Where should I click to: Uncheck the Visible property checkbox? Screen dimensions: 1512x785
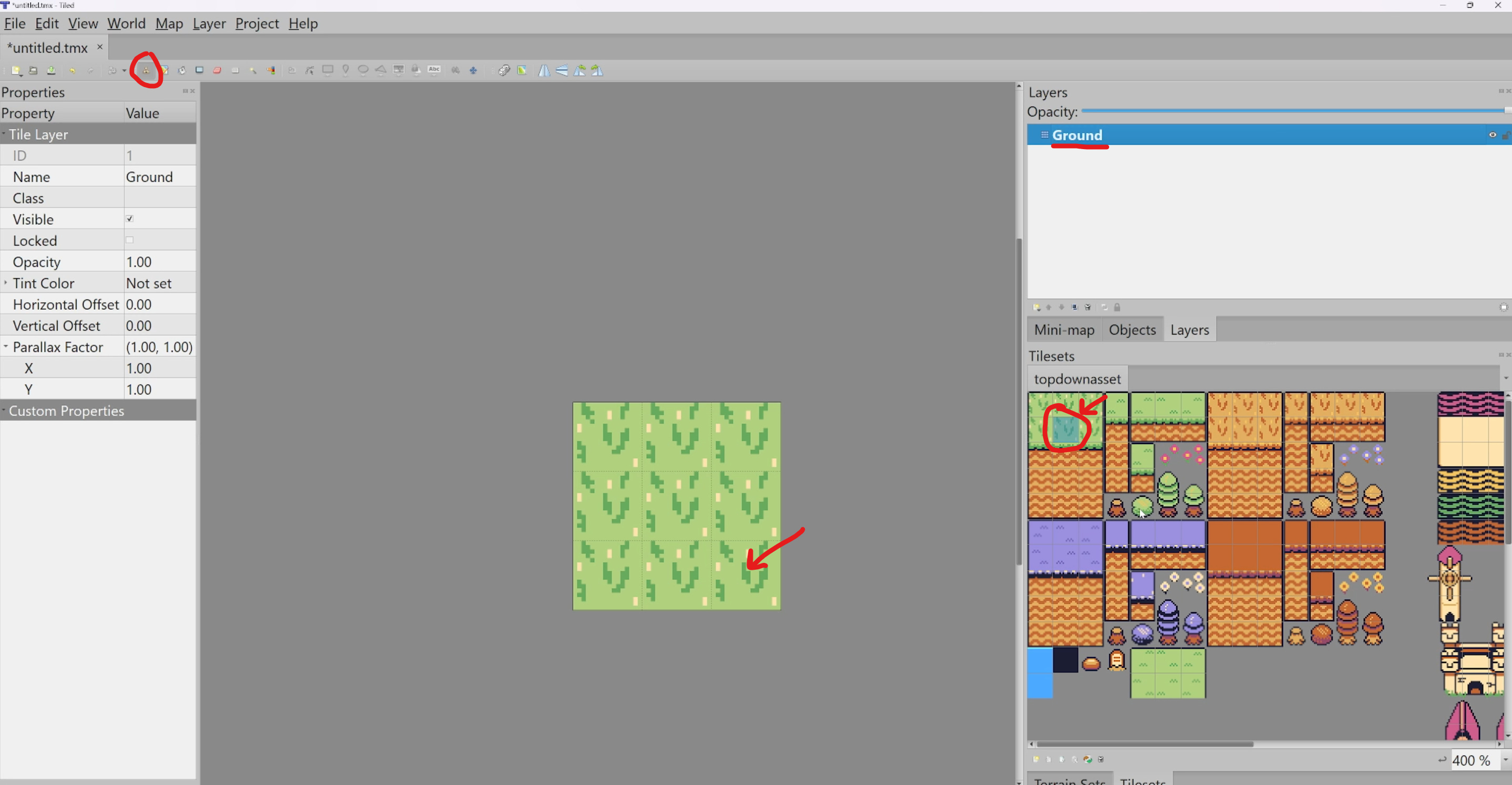click(x=130, y=218)
